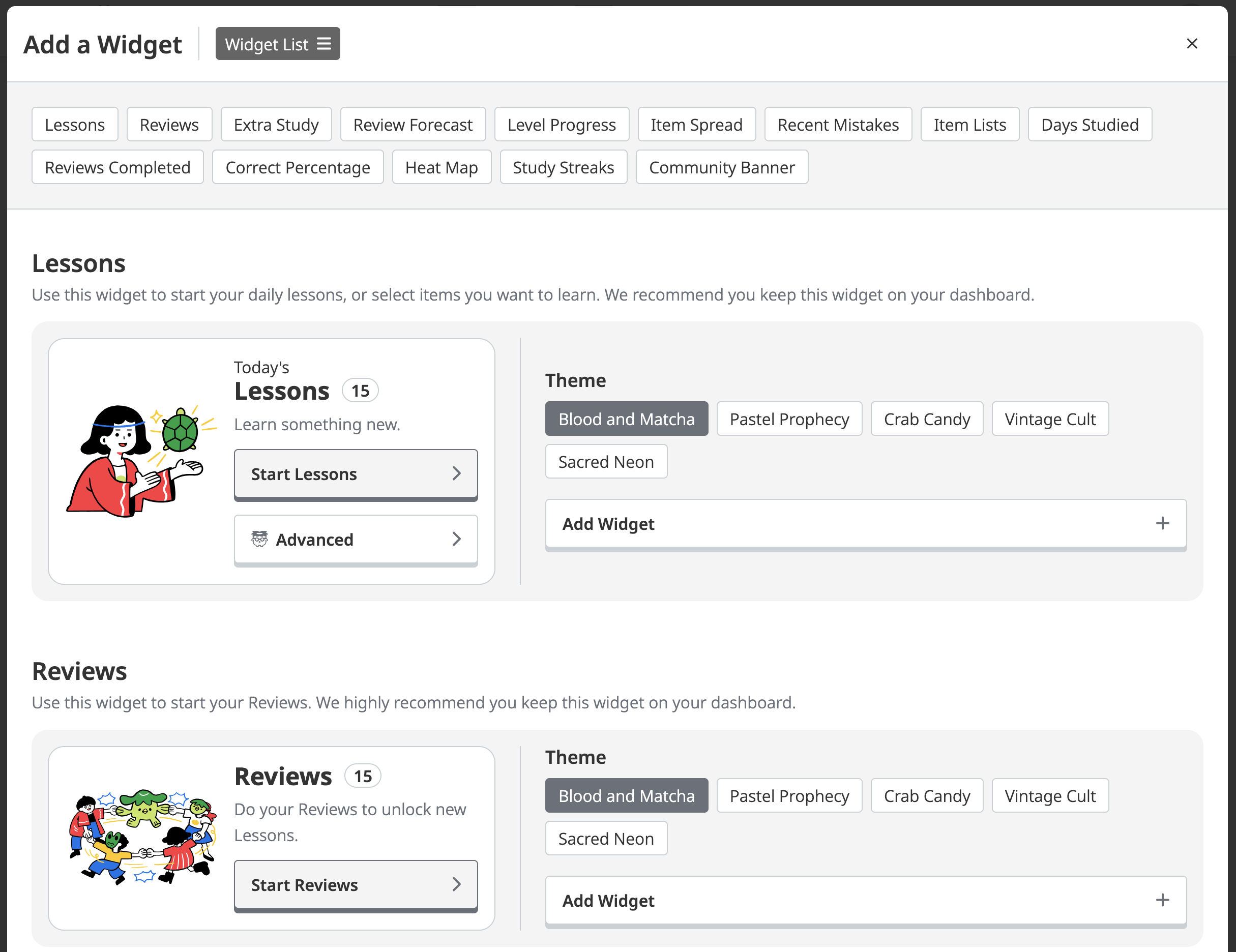Select Pastel Prophecy theme for Lessons
This screenshot has width=1236, height=952.
click(789, 419)
